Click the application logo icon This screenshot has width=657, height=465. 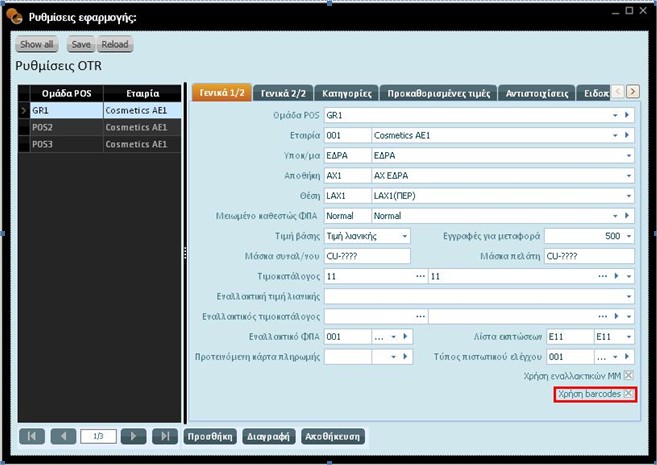click(x=14, y=17)
